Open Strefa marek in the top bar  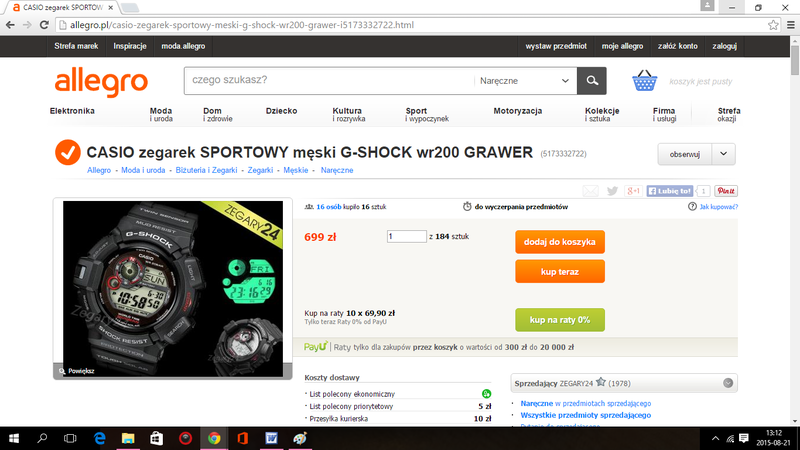click(76, 46)
